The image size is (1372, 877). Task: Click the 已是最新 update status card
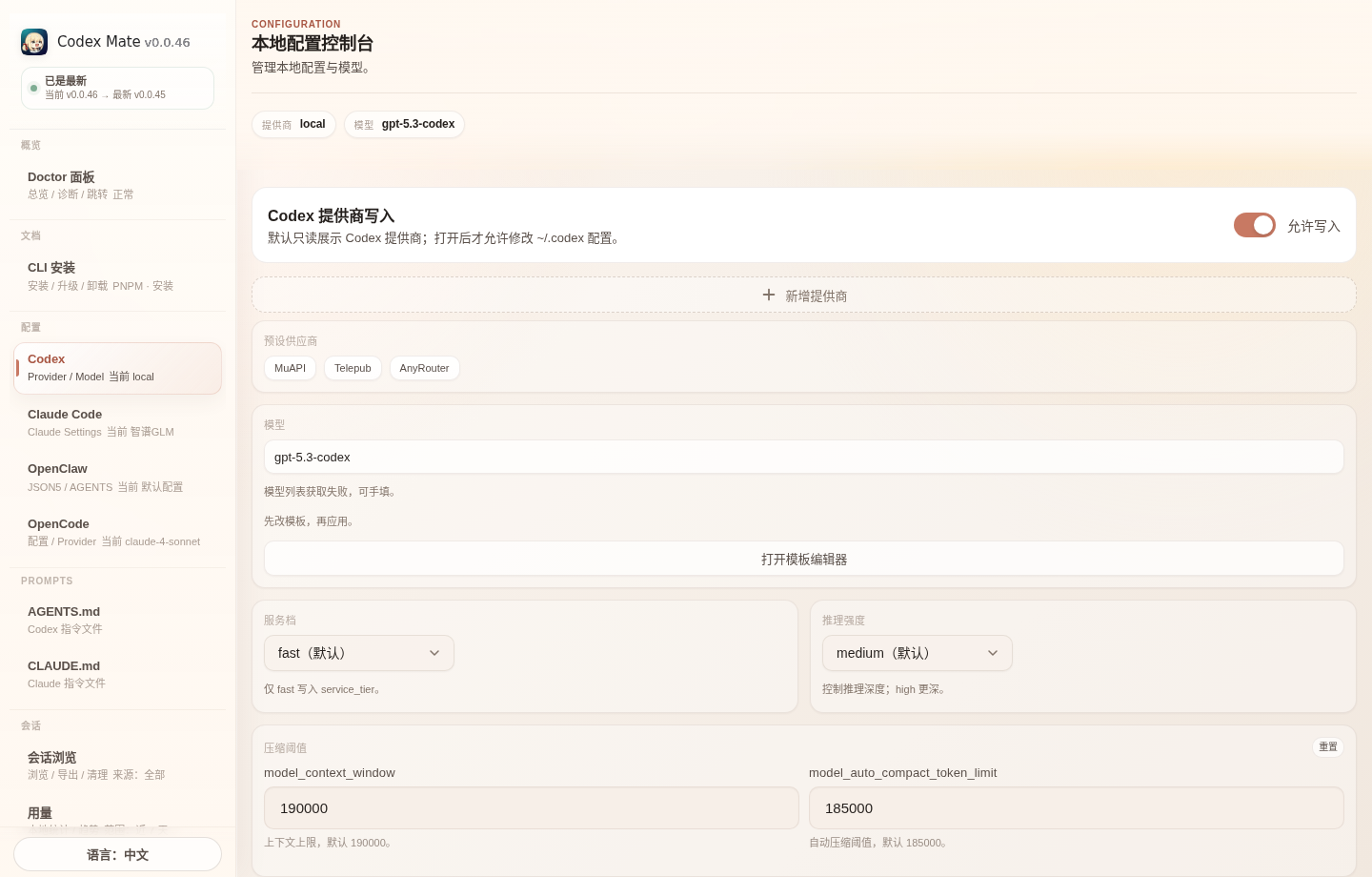[118, 88]
